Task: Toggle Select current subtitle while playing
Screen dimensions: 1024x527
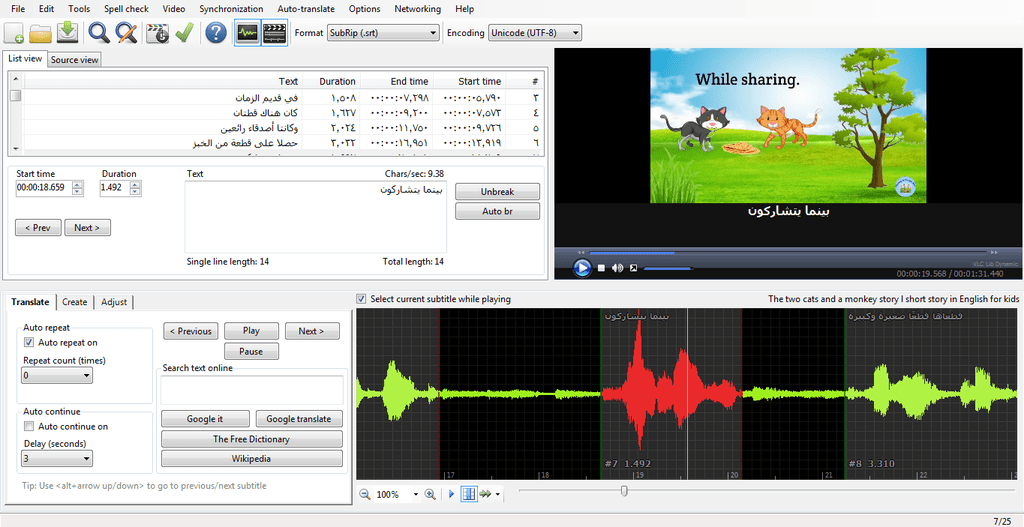Action: (x=361, y=299)
